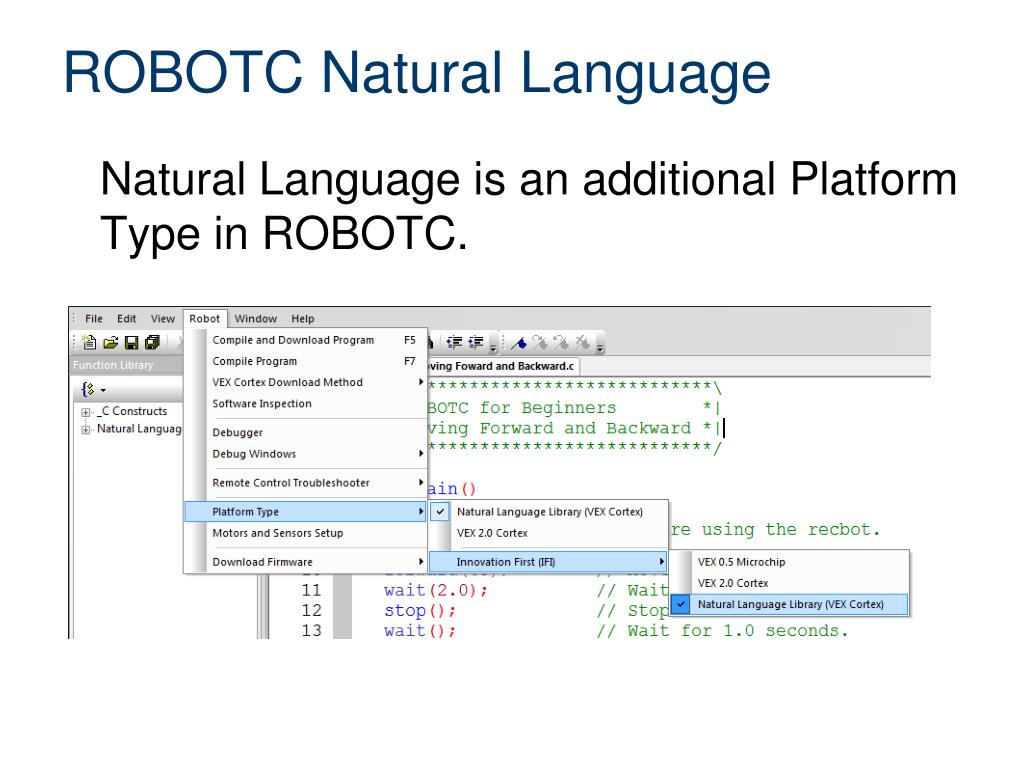Click the Open File folder icon
Image resolution: width=1024 pixels, height=768 pixels.
click(x=111, y=342)
